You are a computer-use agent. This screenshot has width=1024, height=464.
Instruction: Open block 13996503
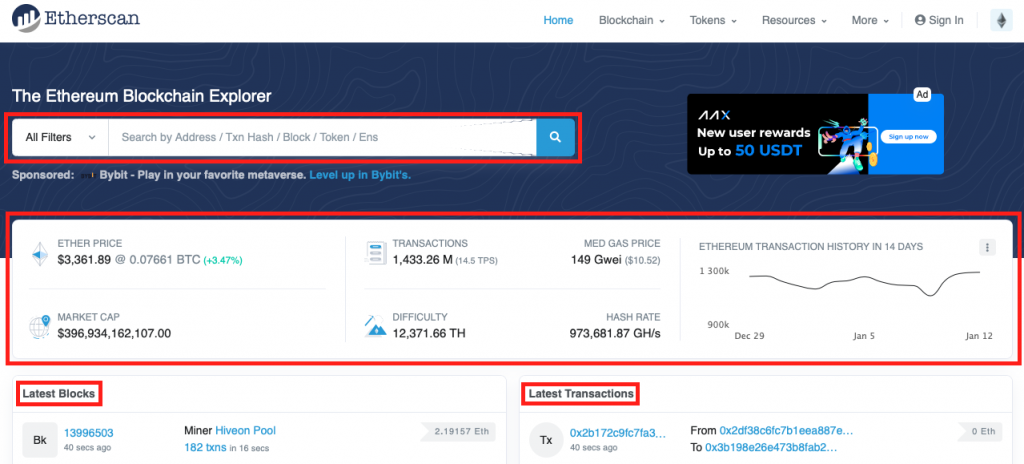tap(89, 433)
